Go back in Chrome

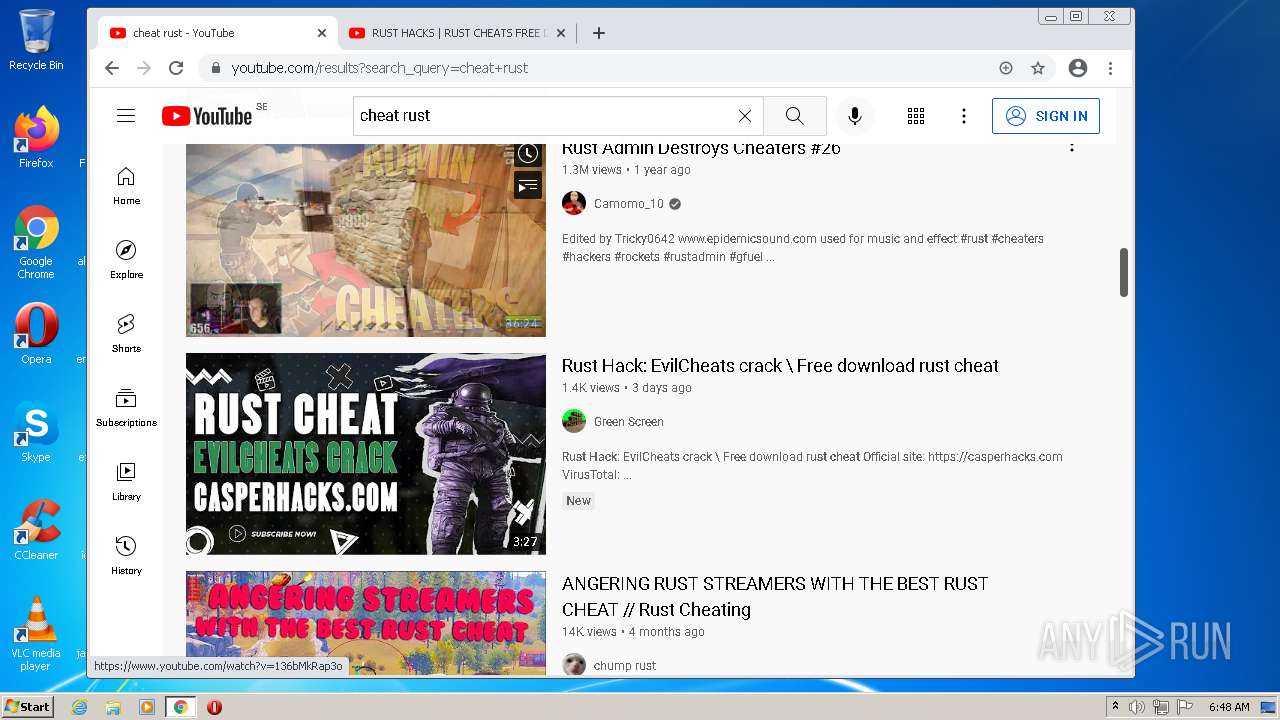(112, 68)
